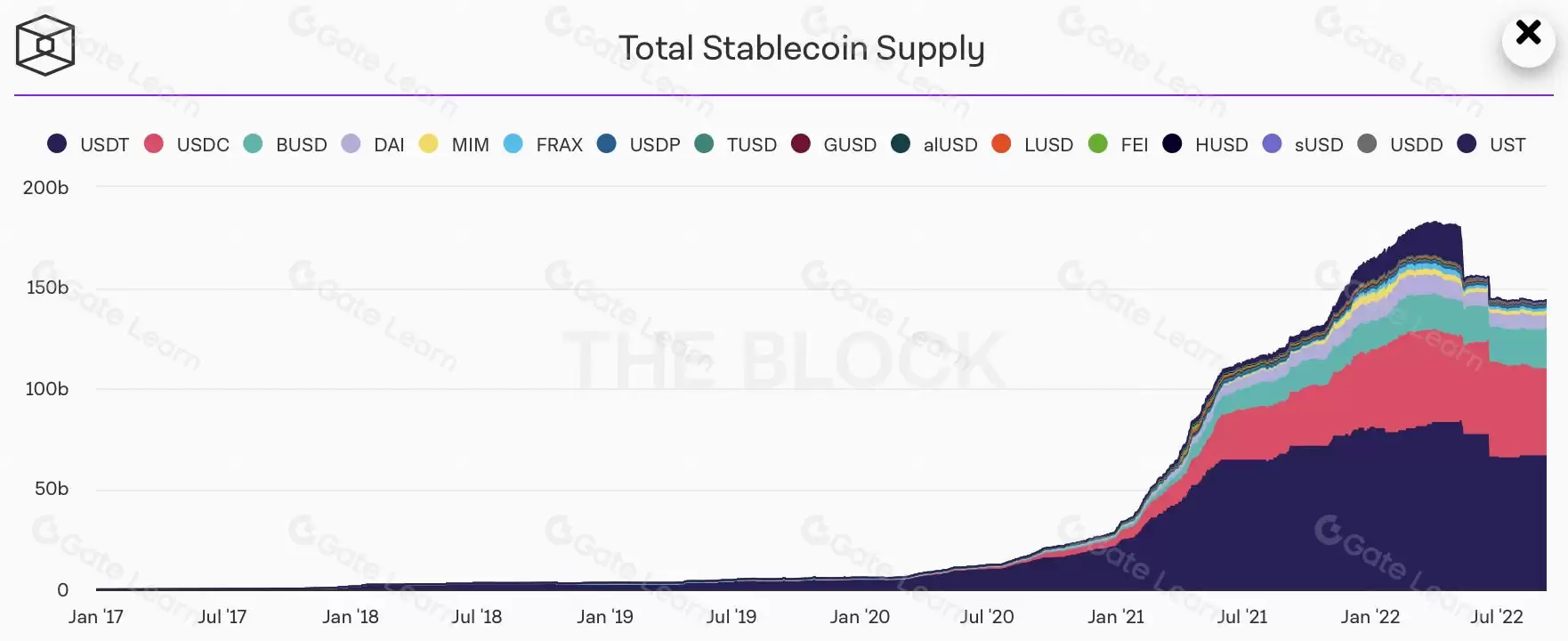Image resolution: width=1568 pixels, height=641 pixels.
Task: Click the HUSD legend label
Action: coord(1222,144)
